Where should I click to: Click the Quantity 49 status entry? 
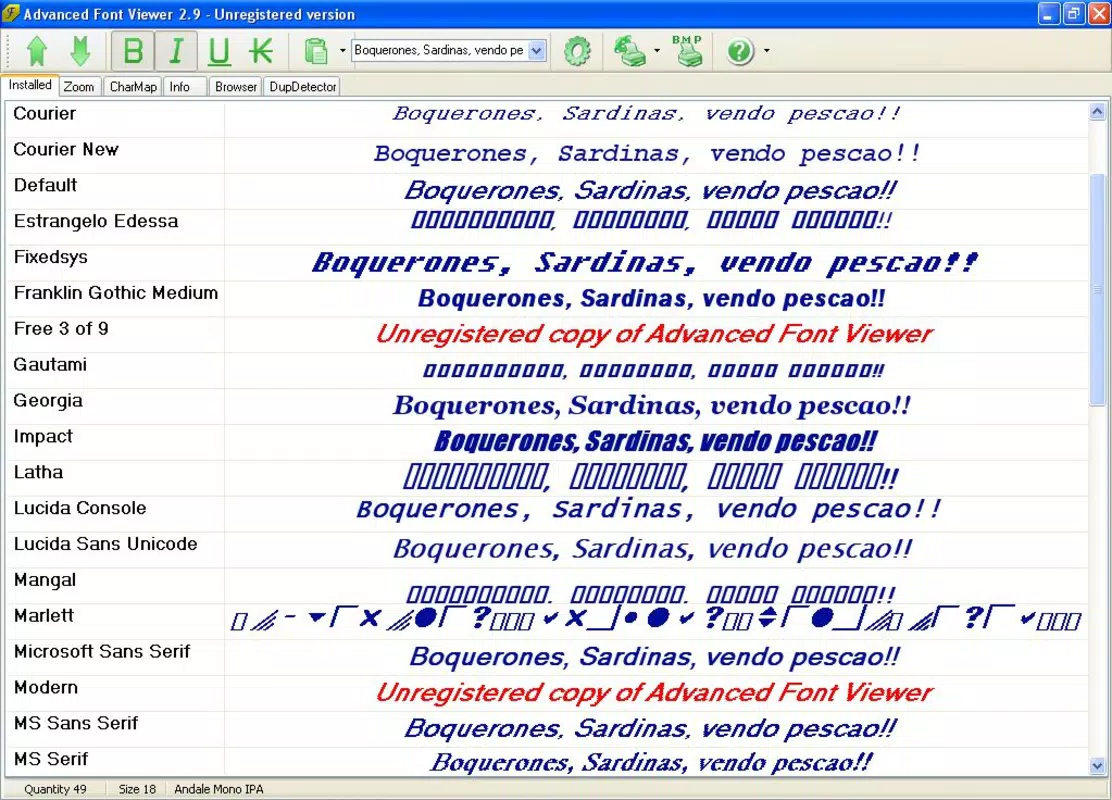click(x=55, y=789)
